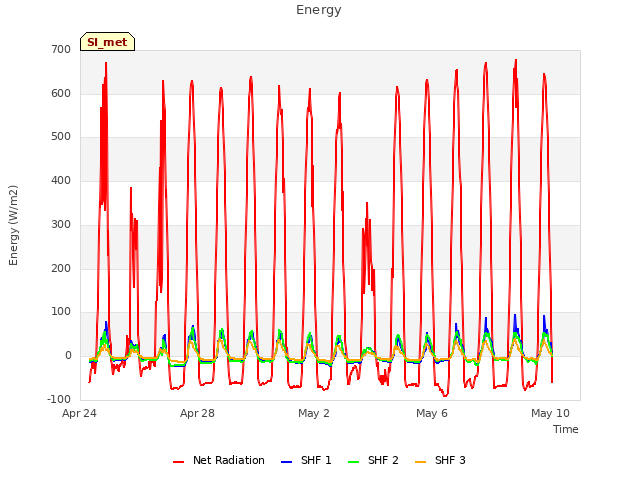Click the 0 y-axis tick label

click(x=68, y=356)
